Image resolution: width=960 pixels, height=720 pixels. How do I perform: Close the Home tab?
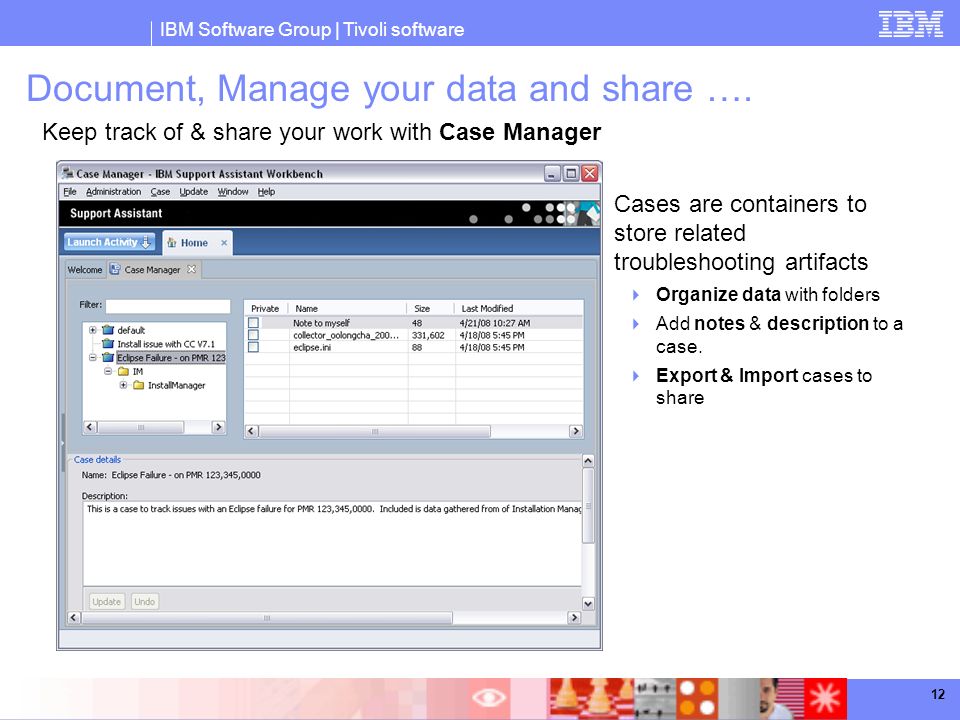(x=224, y=243)
